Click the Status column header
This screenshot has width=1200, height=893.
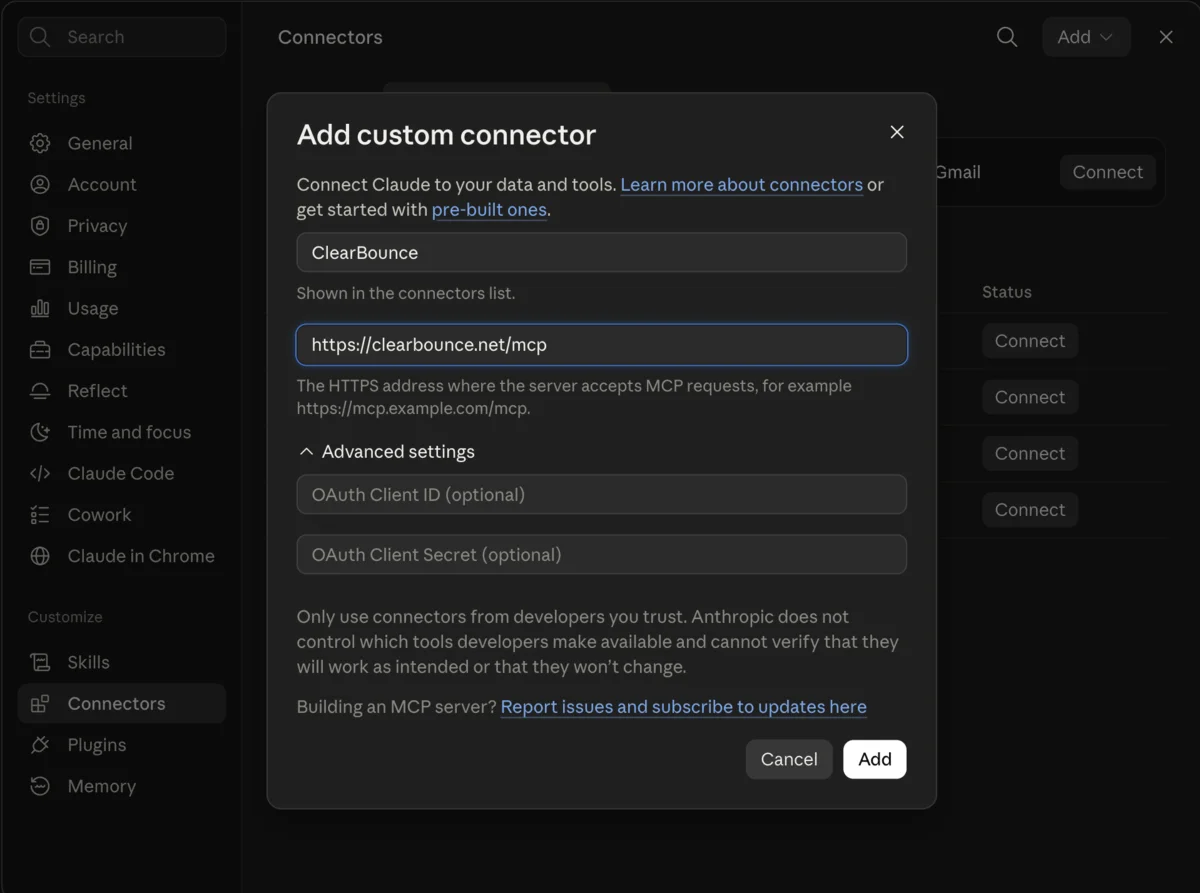tap(1007, 292)
